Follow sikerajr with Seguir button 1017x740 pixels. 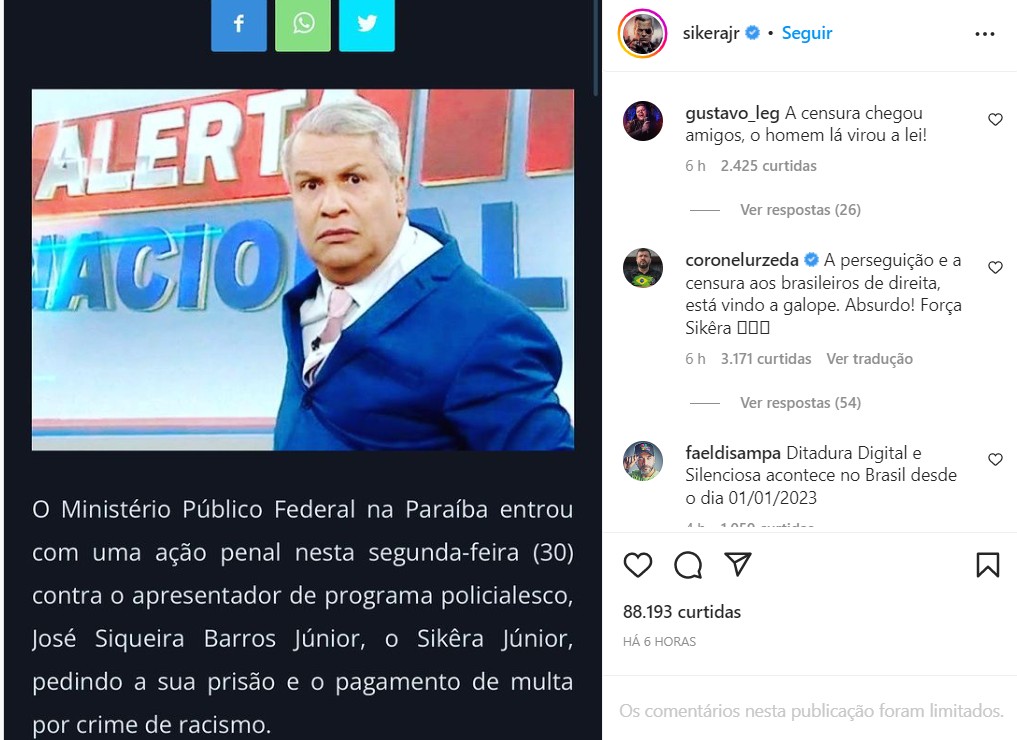pos(807,33)
